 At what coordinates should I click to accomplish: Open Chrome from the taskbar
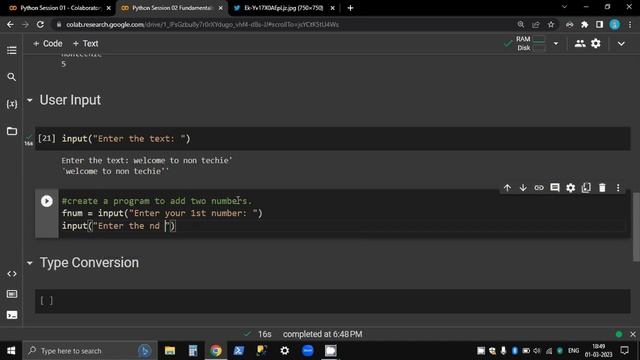216,351
